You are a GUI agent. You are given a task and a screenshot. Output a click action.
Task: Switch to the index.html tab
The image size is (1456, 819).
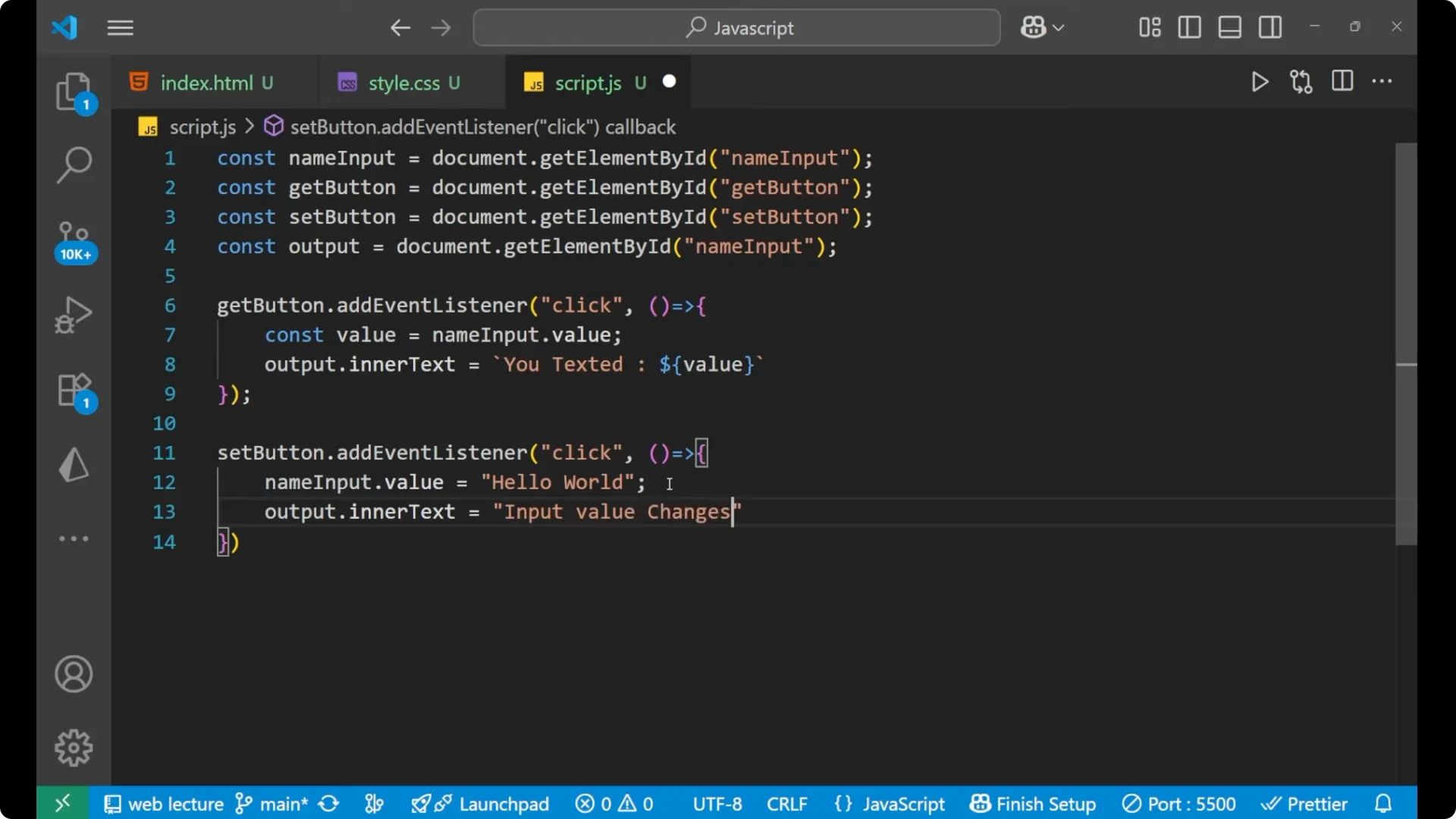[206, 82]
